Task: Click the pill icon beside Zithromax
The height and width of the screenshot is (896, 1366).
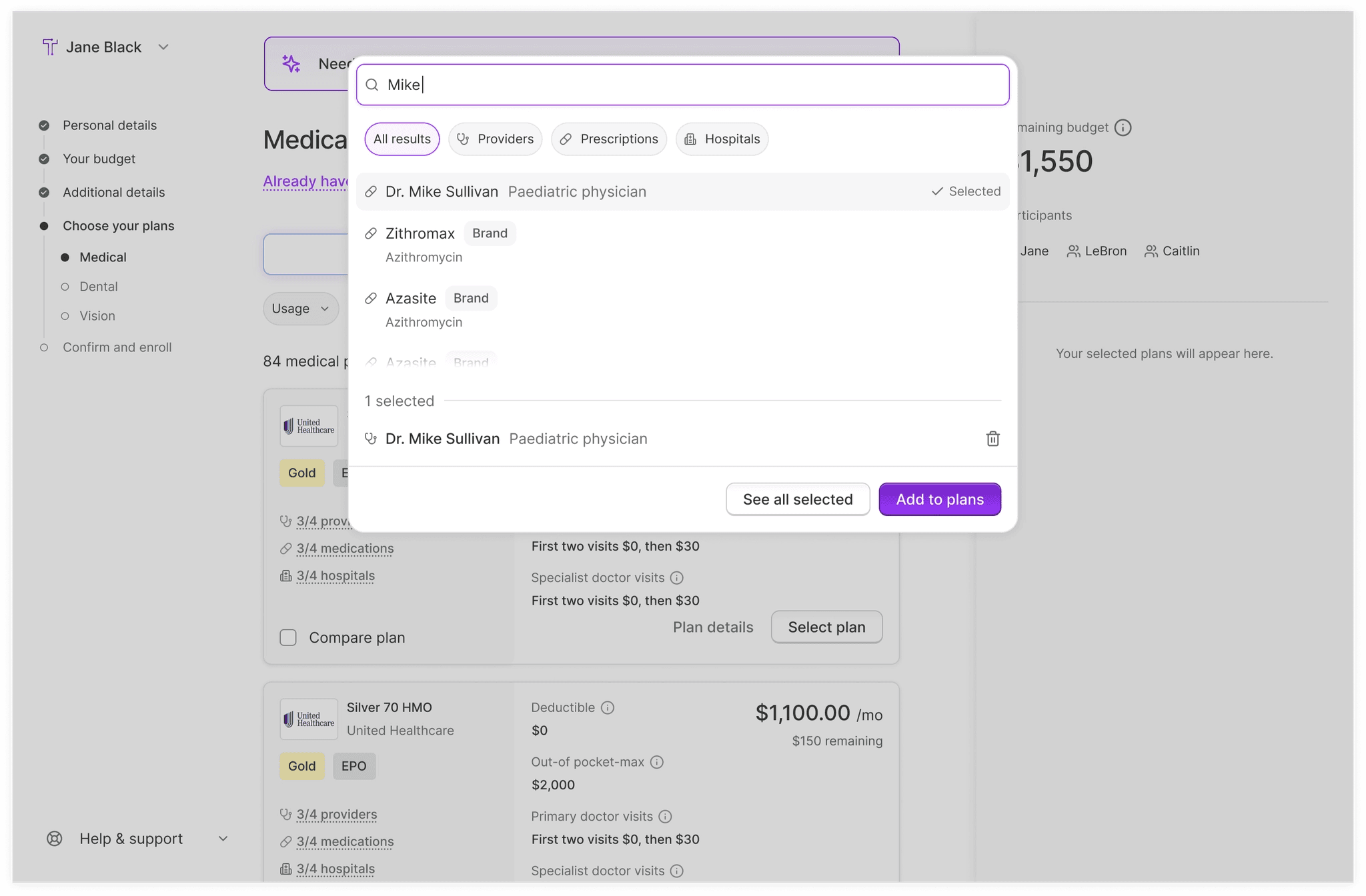Action: [371, 233]
